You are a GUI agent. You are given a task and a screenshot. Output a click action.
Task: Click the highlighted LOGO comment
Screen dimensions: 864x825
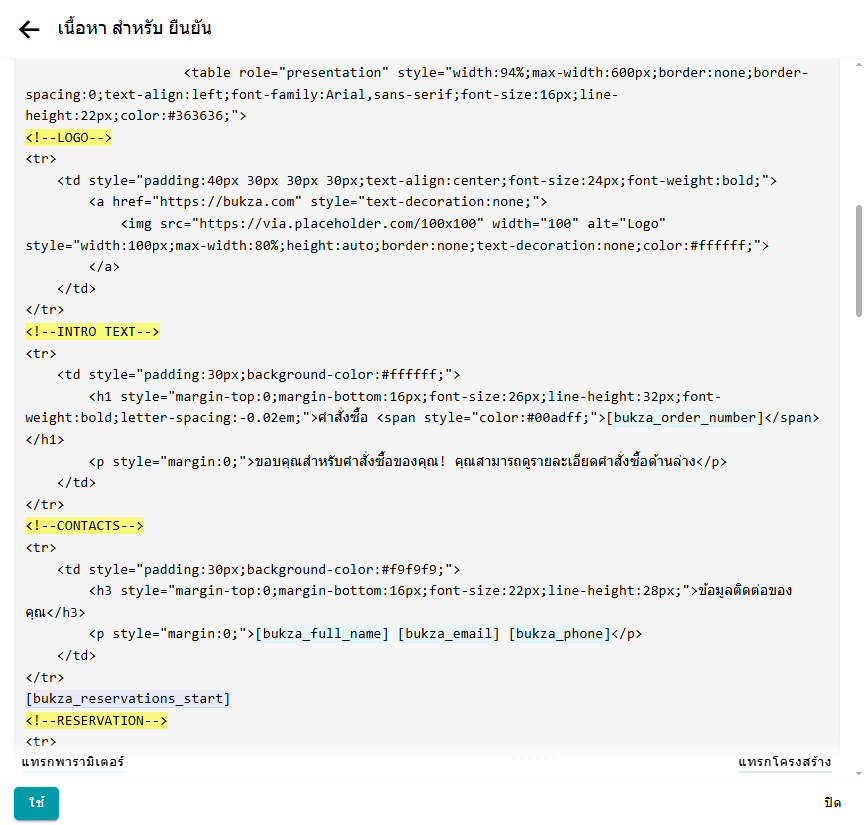point(69,138)
